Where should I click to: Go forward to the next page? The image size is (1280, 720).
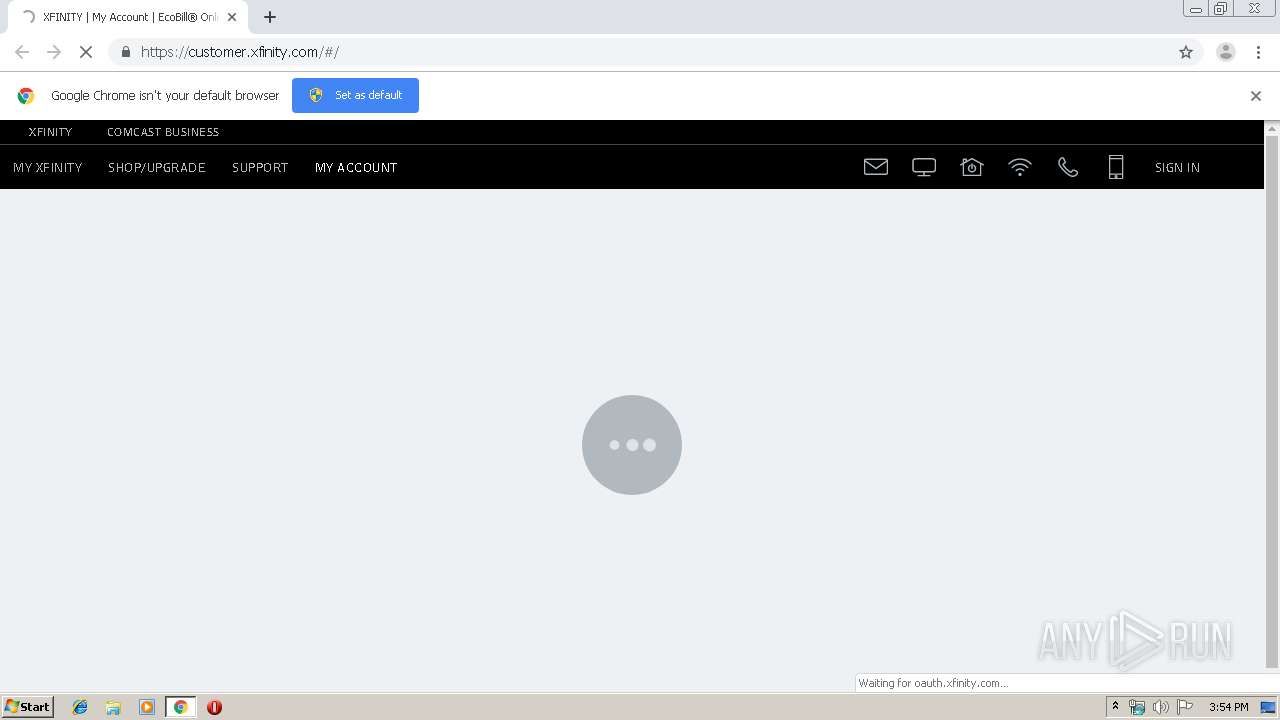tap(54, 52)
